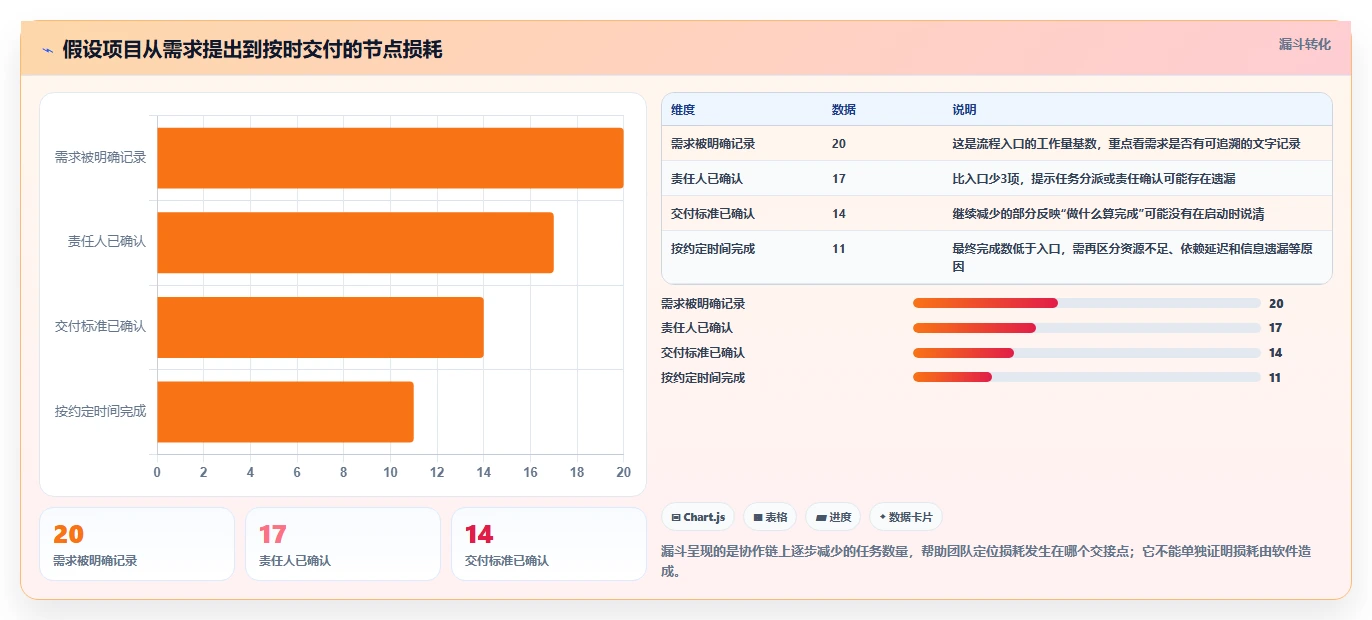Click the 漏斗转化 label in header
This screenshot has width=1372, height=620.
coord(1304,44)
